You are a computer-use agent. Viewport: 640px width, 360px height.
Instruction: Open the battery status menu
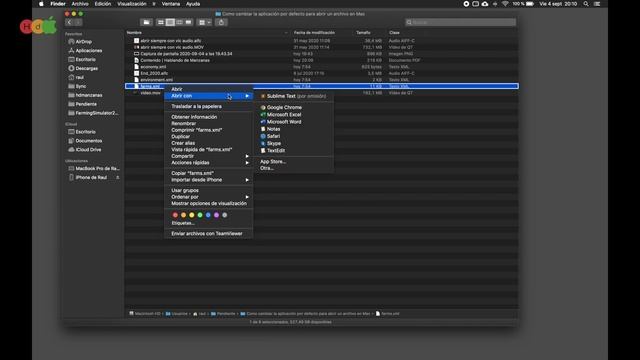pos(530,4)
